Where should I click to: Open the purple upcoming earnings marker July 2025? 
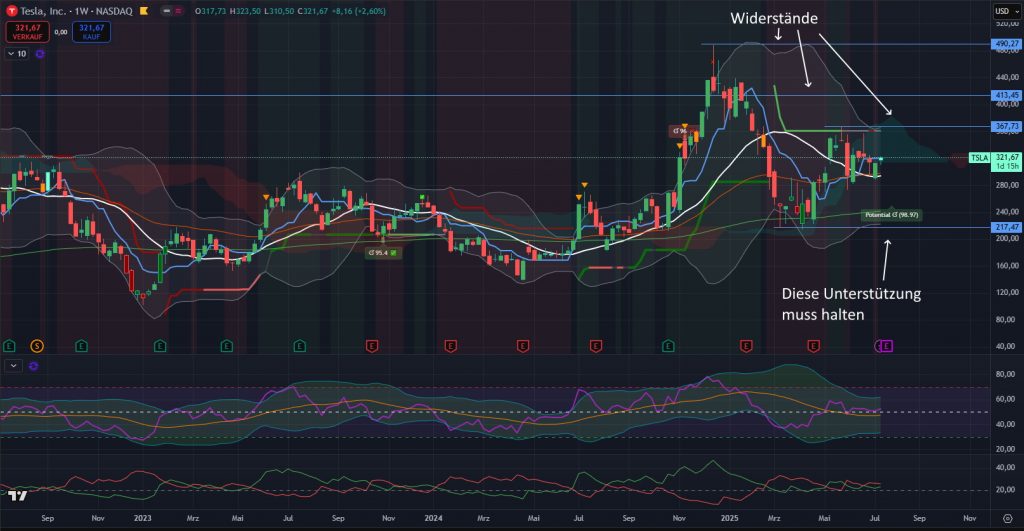point(887,346)
